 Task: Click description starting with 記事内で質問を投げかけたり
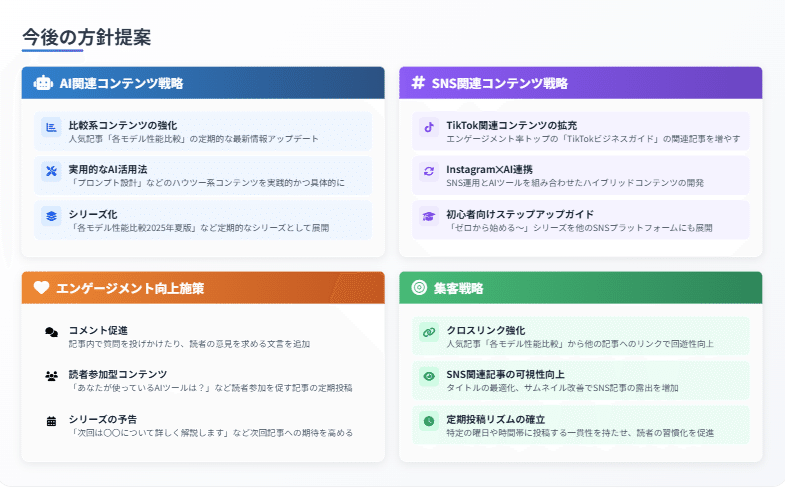point(189,344)
